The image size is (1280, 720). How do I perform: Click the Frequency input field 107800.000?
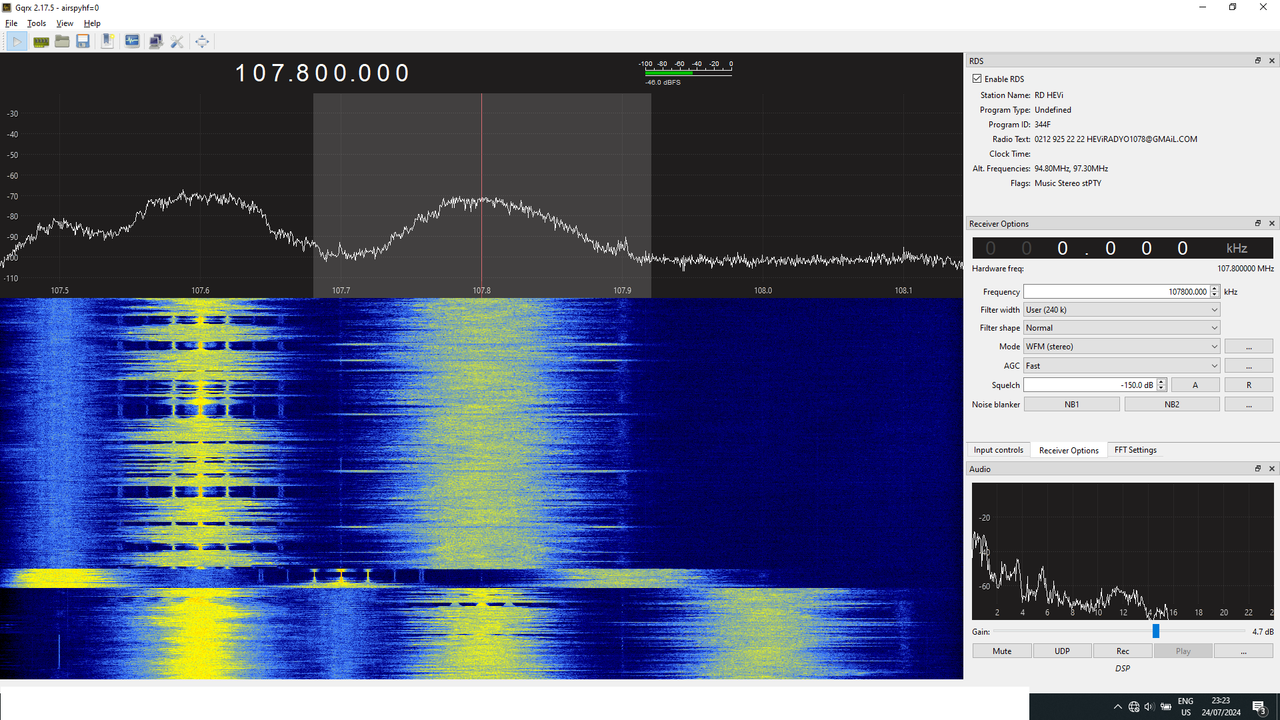coord(1116,292)
